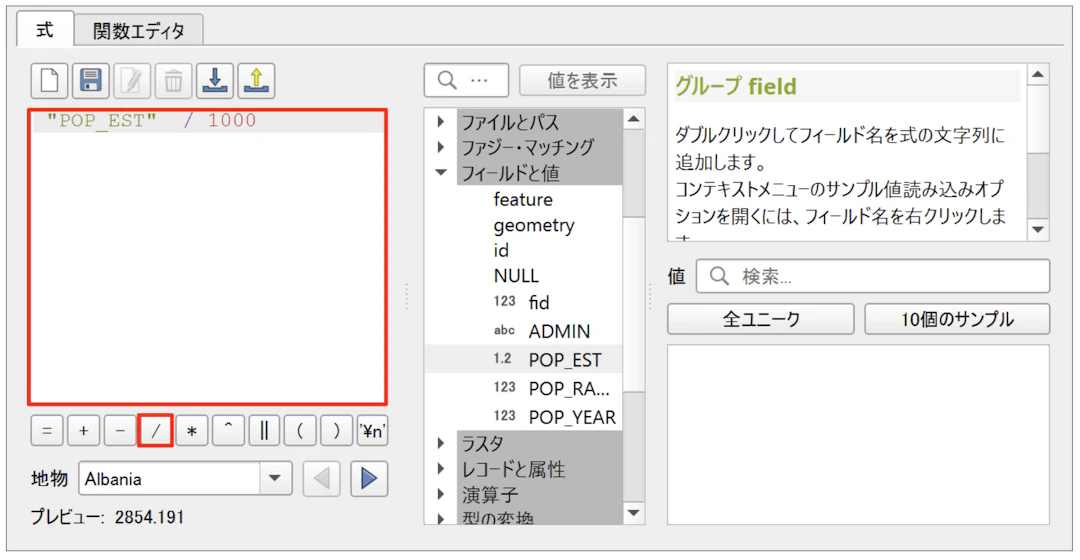
Task: Insert the multiplication asterisk operator
Action: tap(191, 431)
